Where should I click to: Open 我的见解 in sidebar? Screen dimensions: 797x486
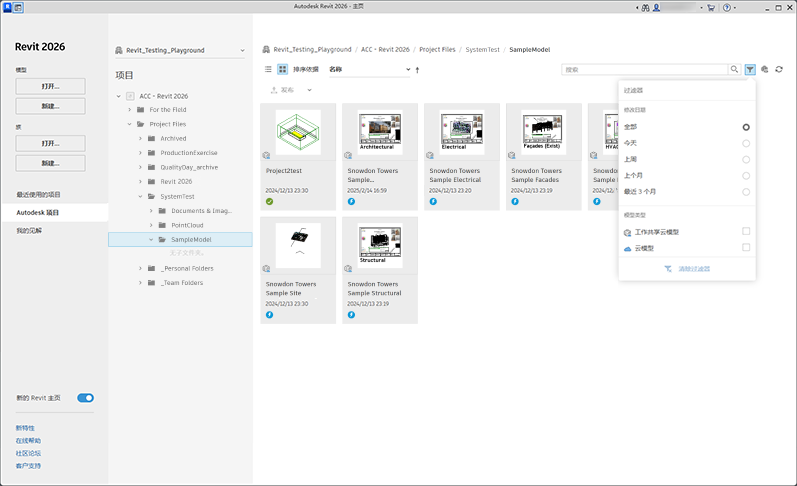(x=29, y=230)
